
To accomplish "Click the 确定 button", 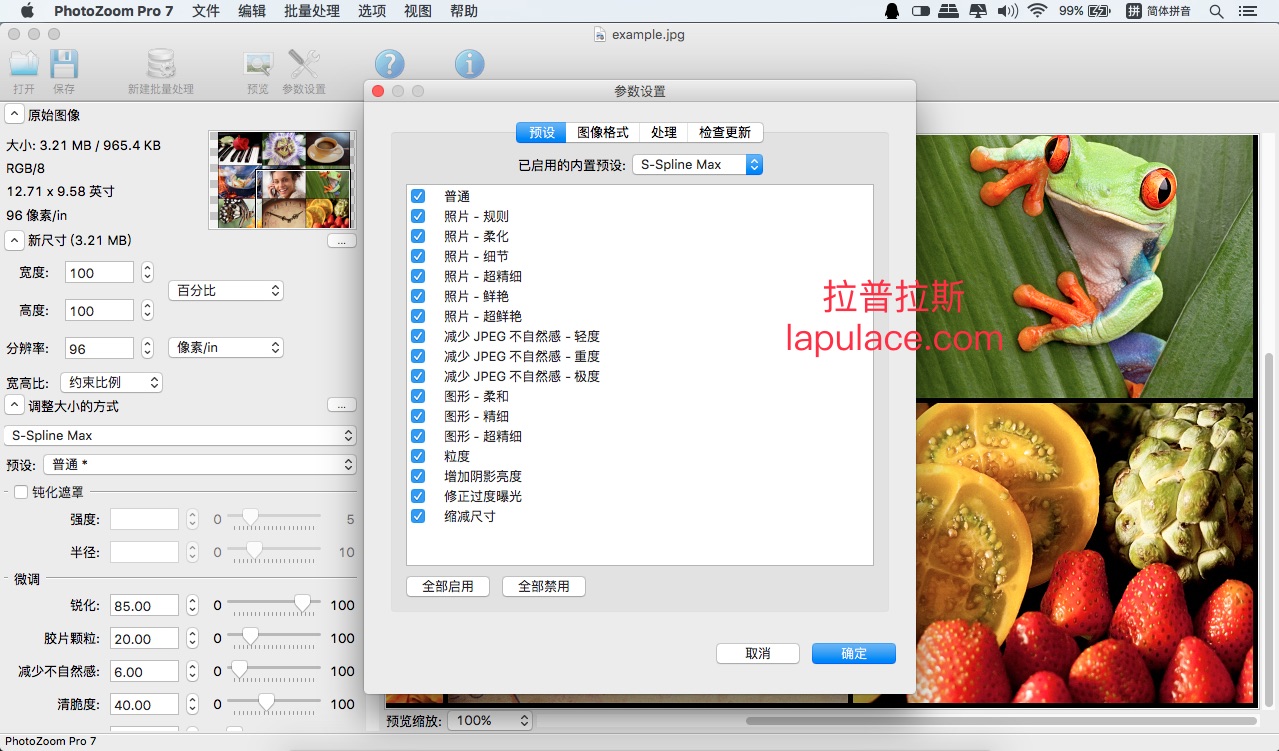I will [853, 653].
